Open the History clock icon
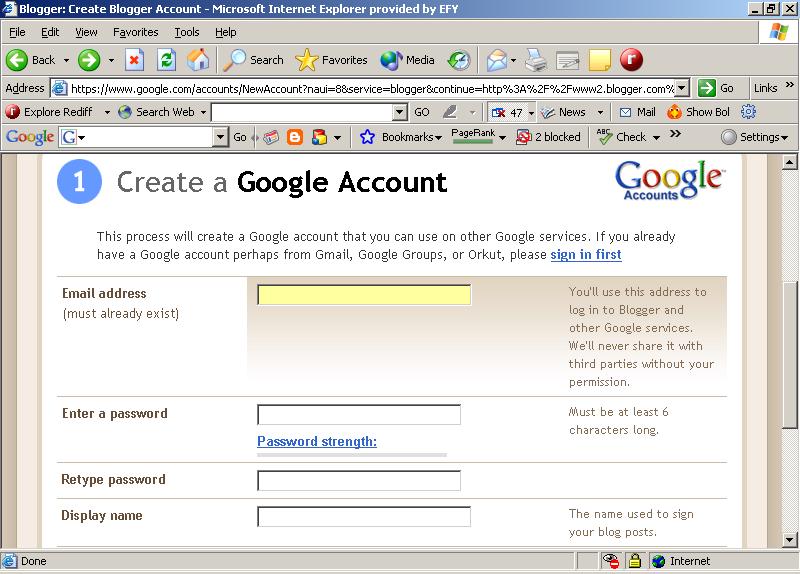Viewport: 800px width, 574px height. click(x=458, y=60)
